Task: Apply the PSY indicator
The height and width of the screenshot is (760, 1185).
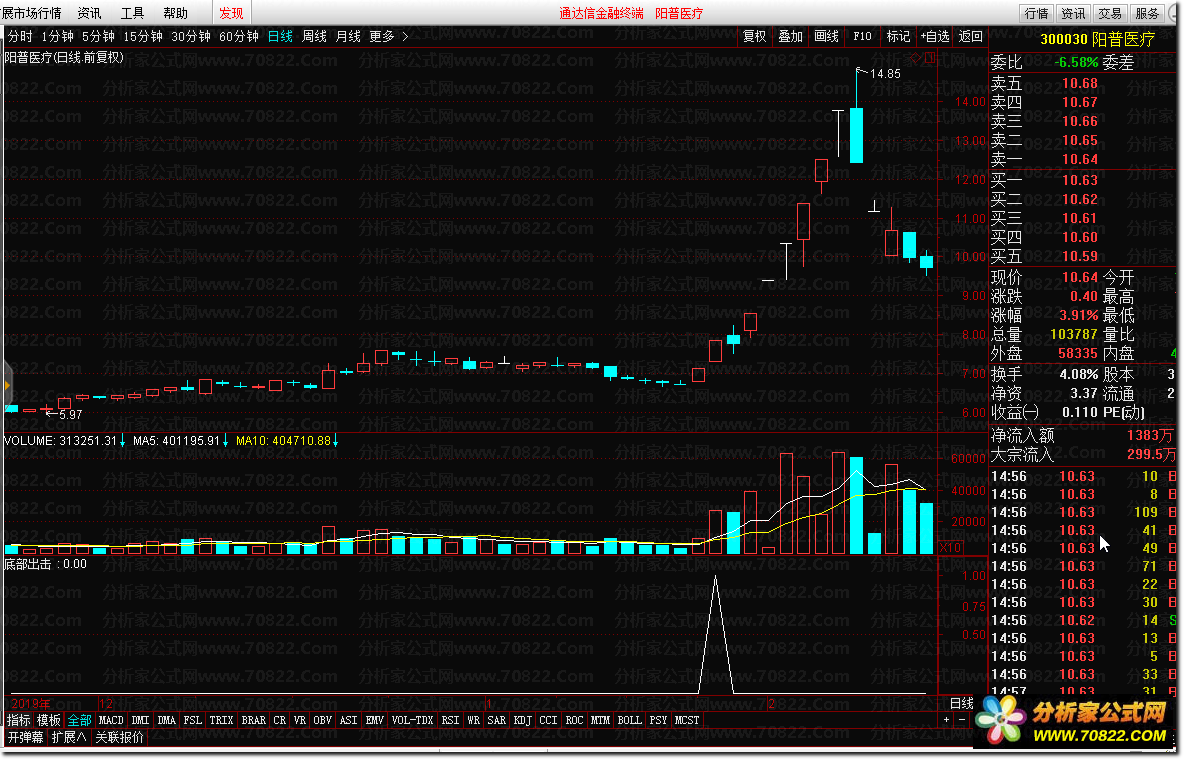Action: [658, 720]
